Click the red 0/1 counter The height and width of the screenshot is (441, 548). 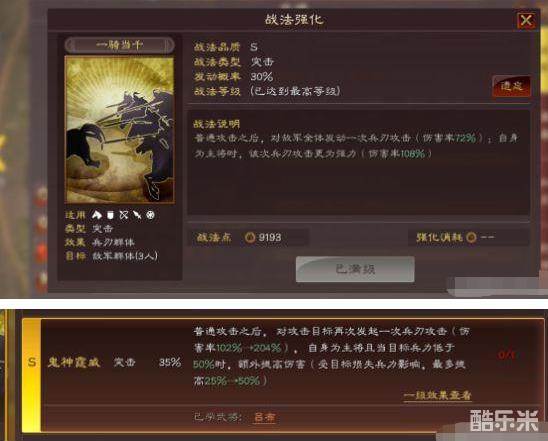506,355
